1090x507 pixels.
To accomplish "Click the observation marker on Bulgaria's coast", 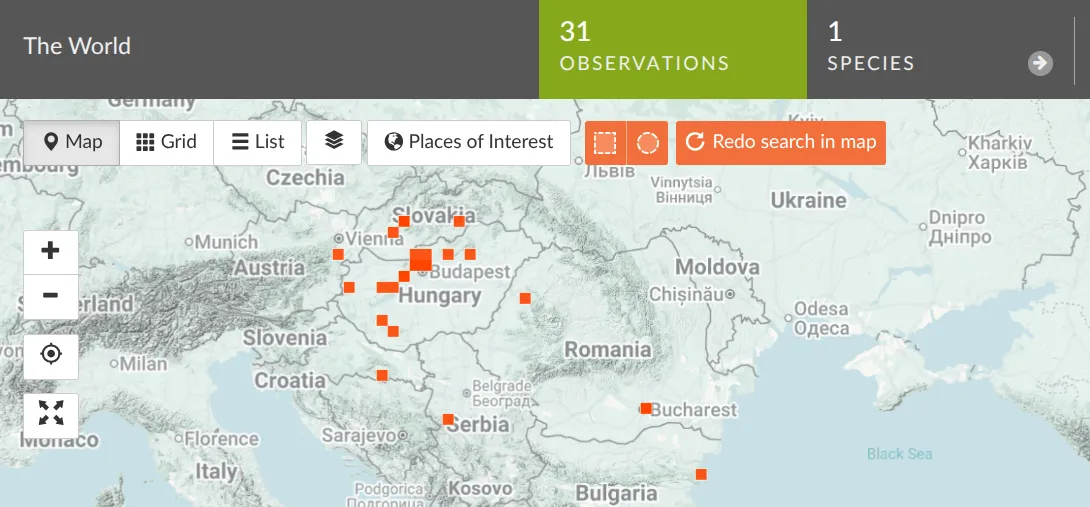I will point(701,474).
